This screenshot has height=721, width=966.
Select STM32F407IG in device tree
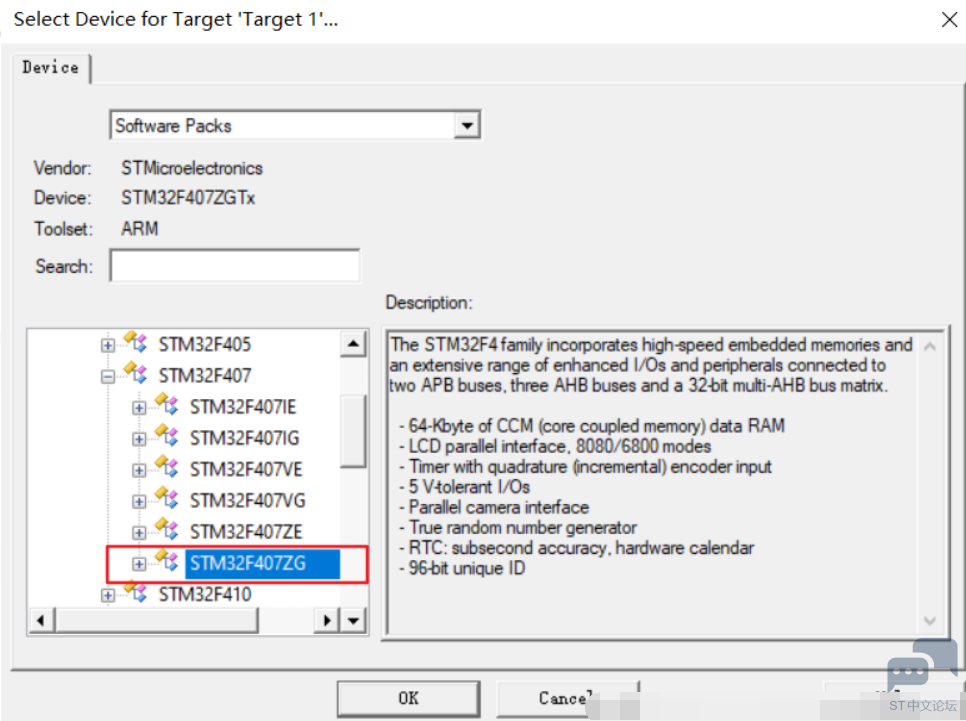[x=245, y=438]
